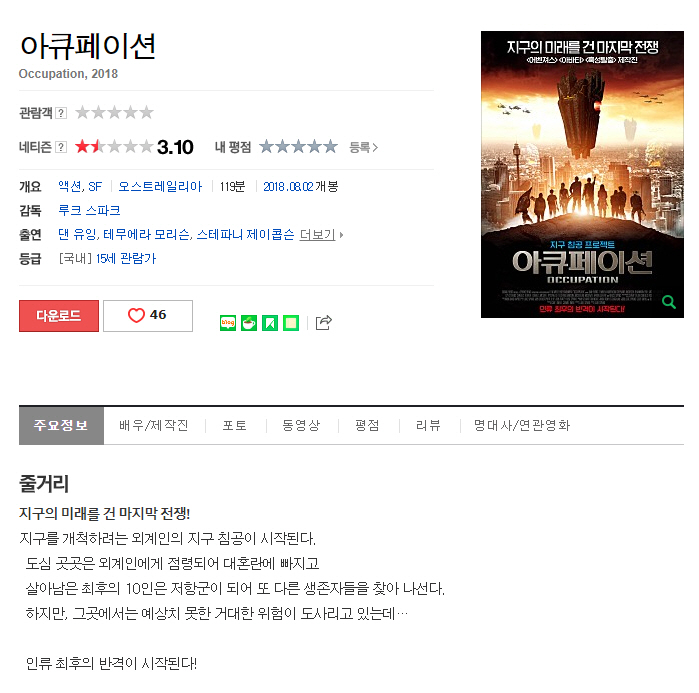Enlarge the poster with the magnifier icon

point(668,302)
